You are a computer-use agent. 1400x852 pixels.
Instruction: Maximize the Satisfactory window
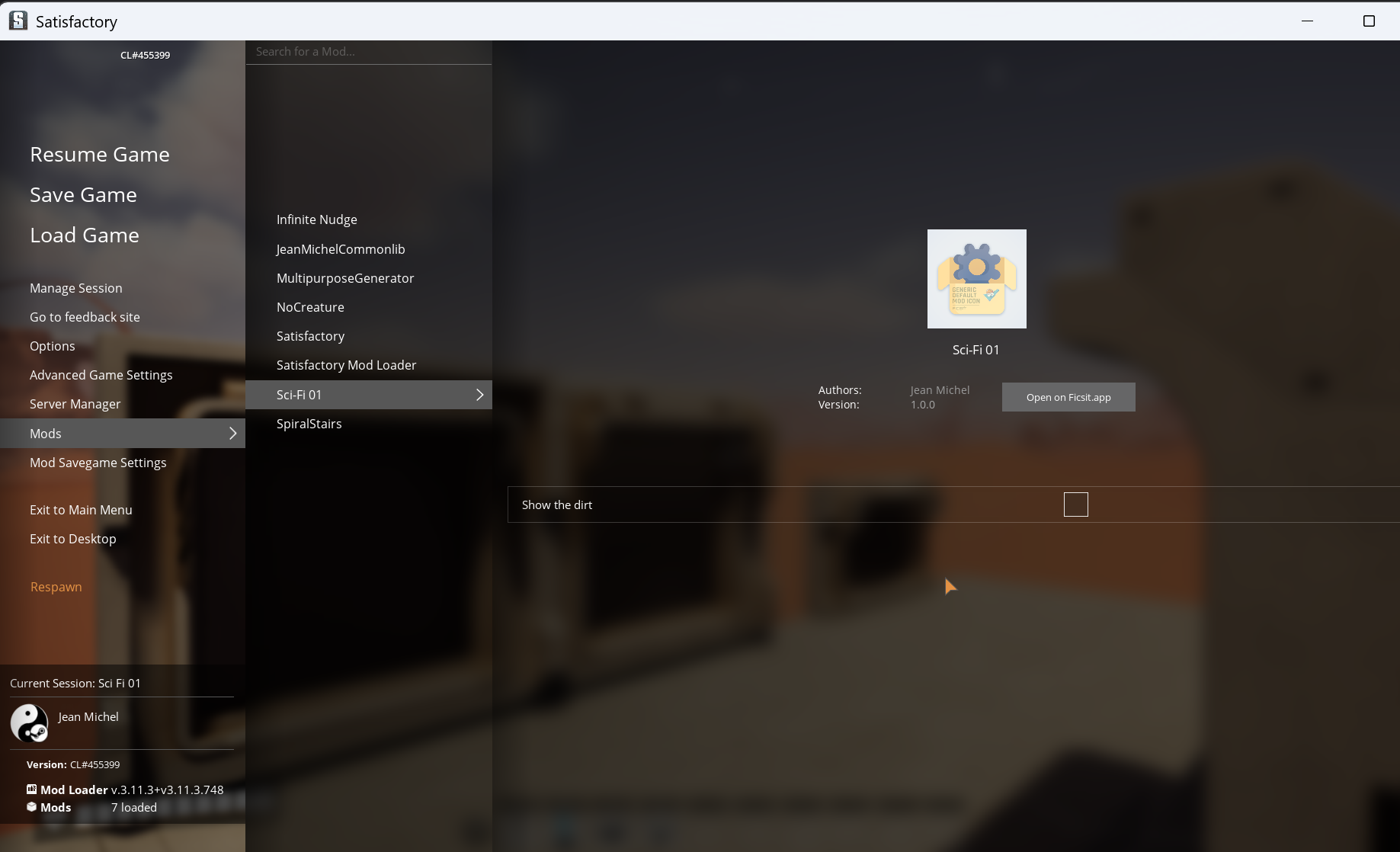click(x=1369, y=21)
